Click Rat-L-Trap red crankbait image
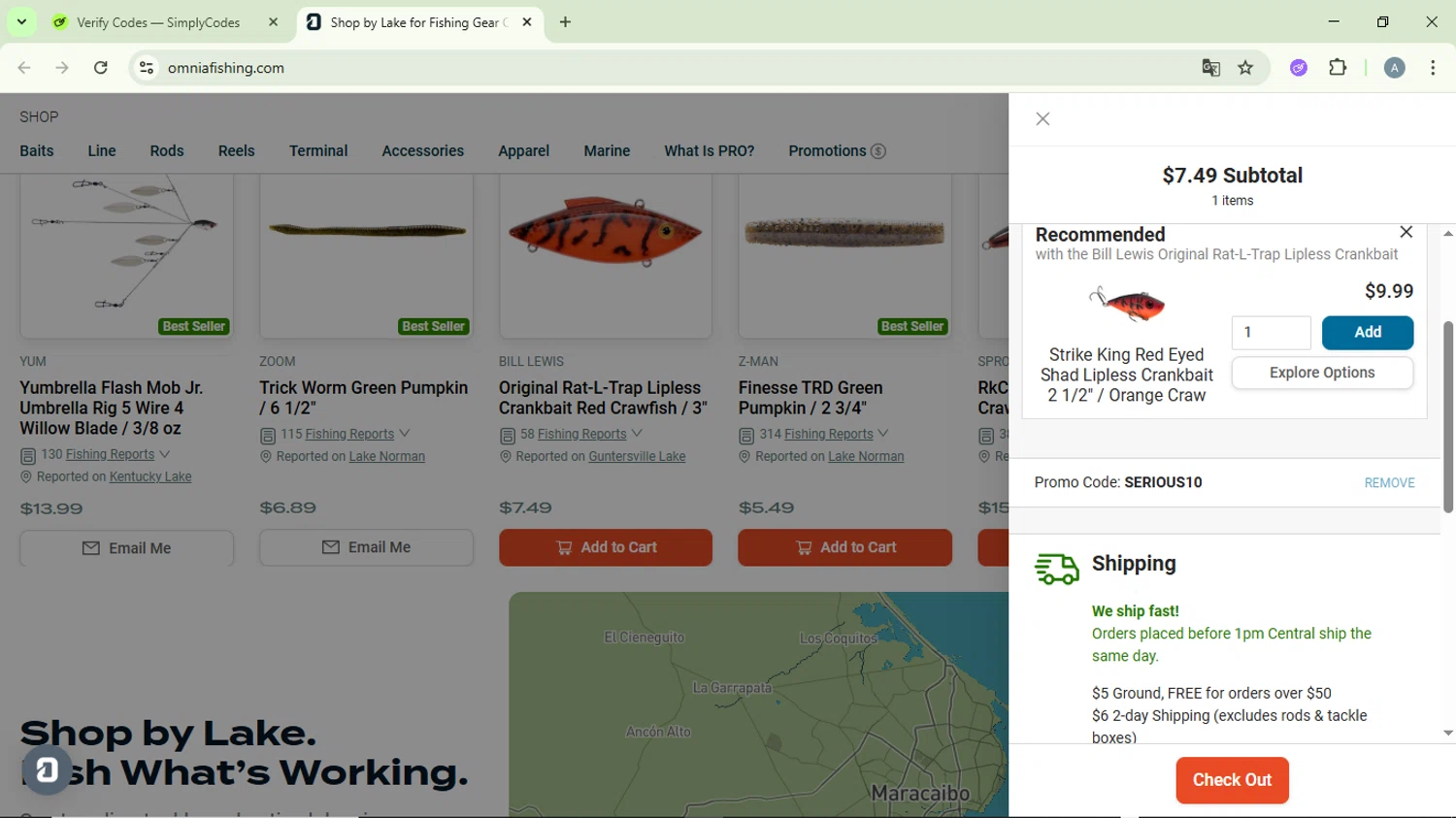 (x=606, y=232)
